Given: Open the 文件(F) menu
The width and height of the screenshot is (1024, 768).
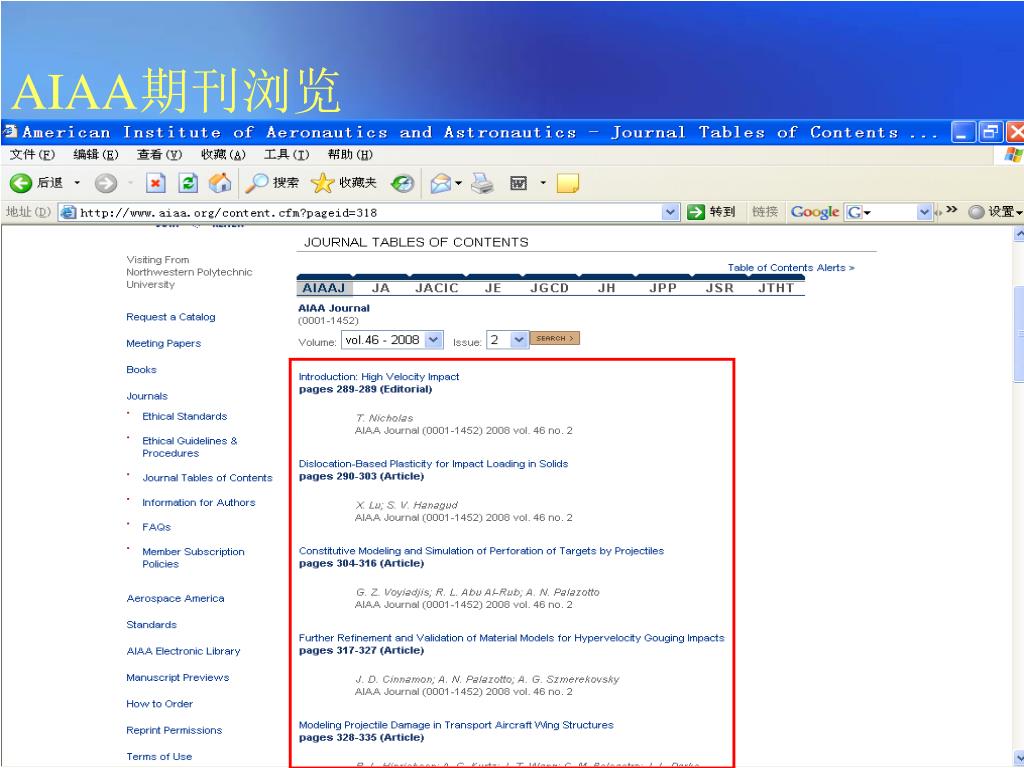Looking at the screenshot, I should (x=32, y=155).
